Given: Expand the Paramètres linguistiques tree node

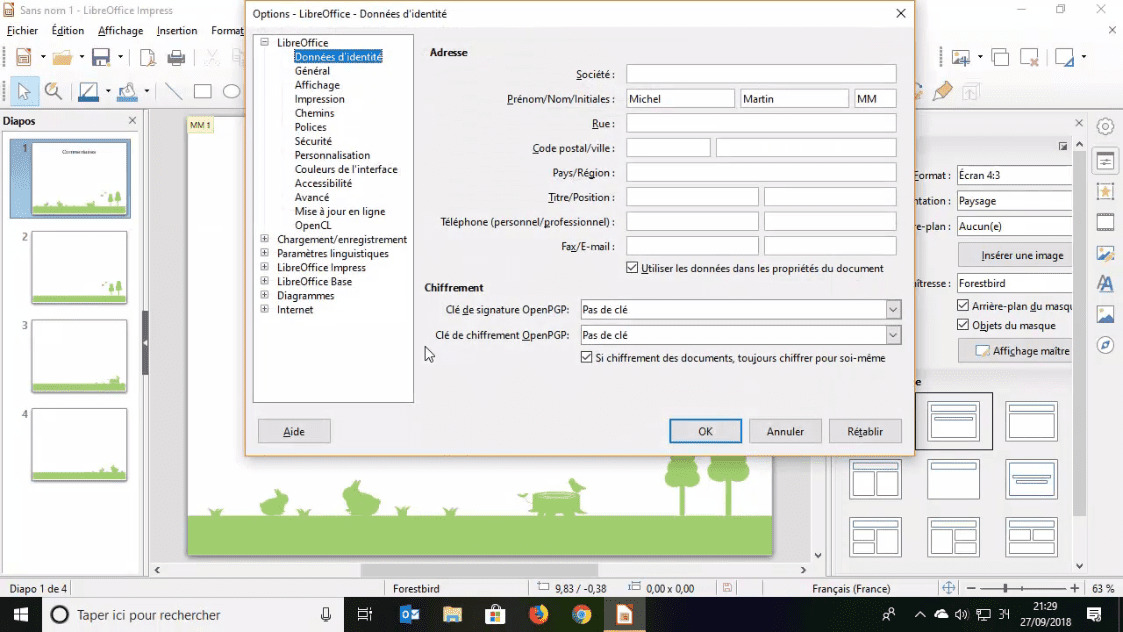Looking at the screenshot, I should pyautogui.click(x=264, y=253).
